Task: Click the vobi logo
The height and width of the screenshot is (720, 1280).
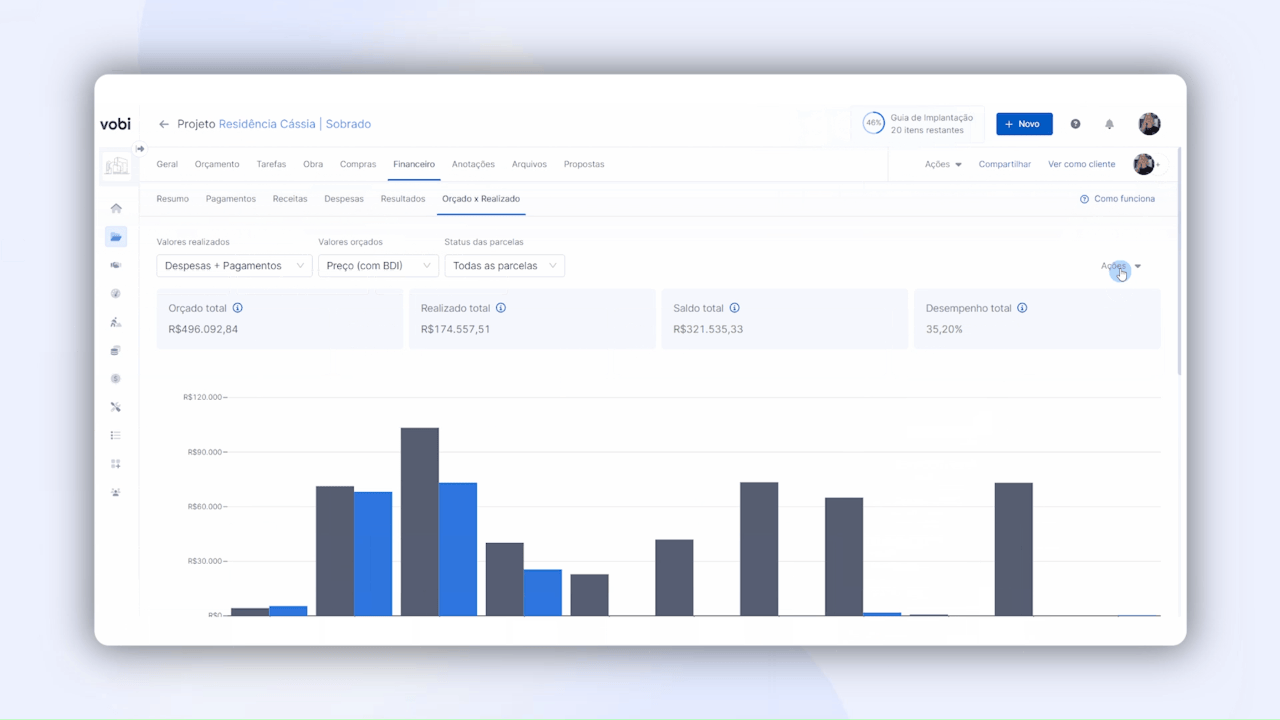Action: point(115,124)
